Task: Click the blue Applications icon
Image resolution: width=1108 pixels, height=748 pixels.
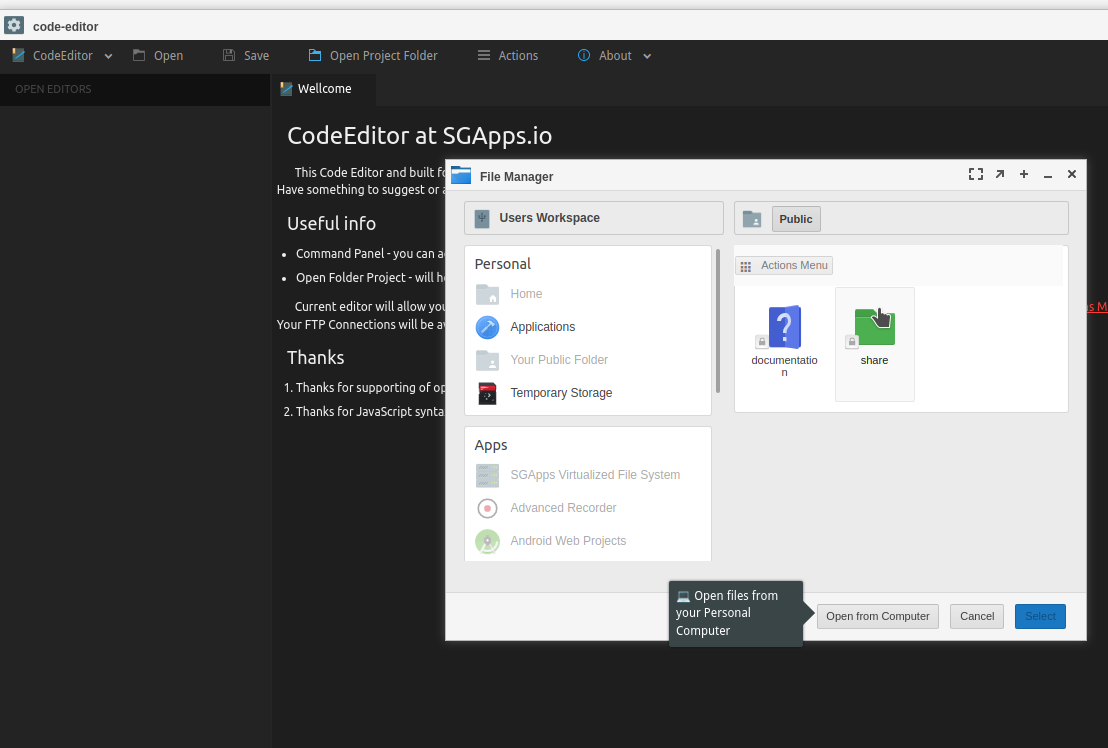Action: click(488, 327)
